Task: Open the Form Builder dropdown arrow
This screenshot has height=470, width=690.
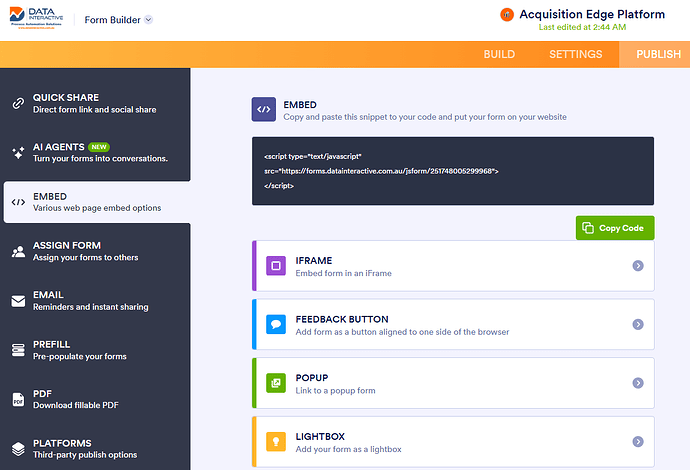Action: click(149, 19)
